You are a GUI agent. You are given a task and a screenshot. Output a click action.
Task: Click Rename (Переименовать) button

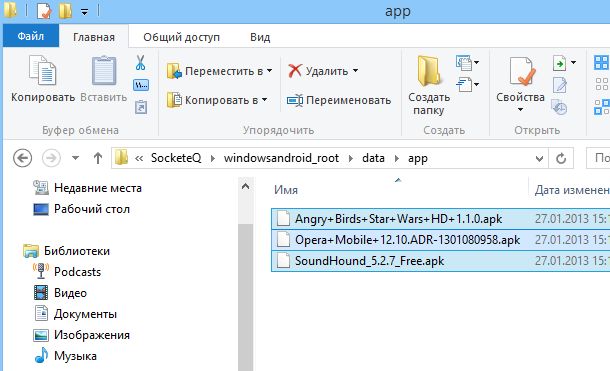[338, 100]
